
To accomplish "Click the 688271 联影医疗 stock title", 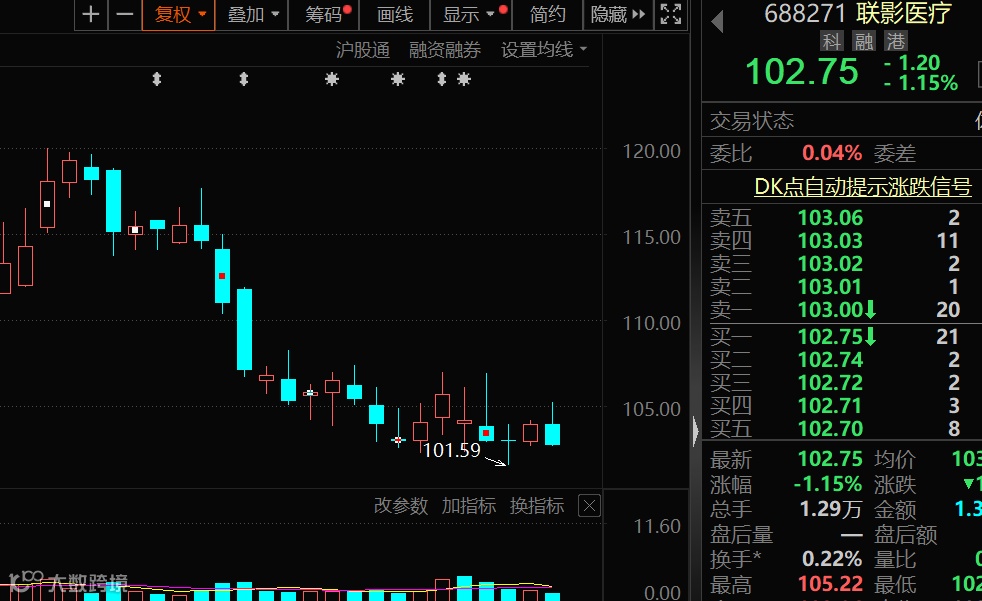I will coord(858,13).
